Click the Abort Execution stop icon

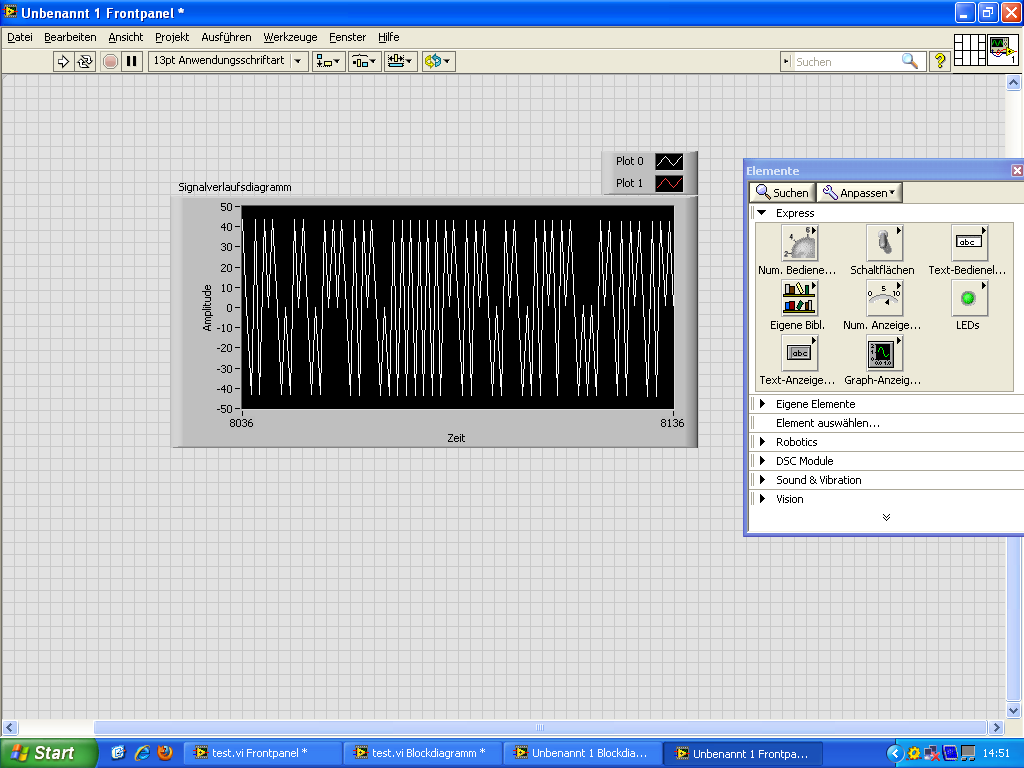click(110, 61)
